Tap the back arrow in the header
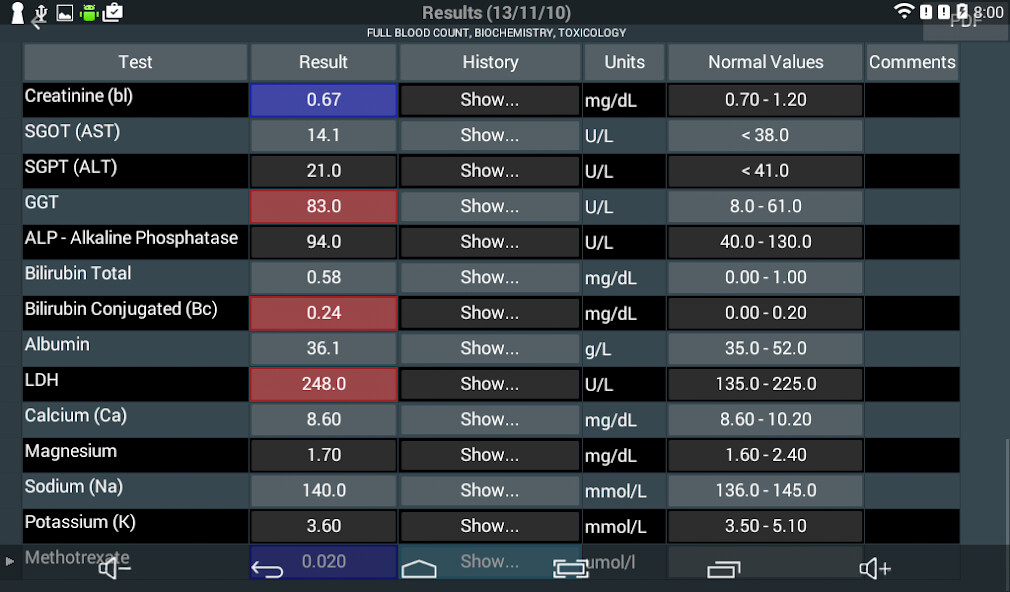 coord(36,24)
